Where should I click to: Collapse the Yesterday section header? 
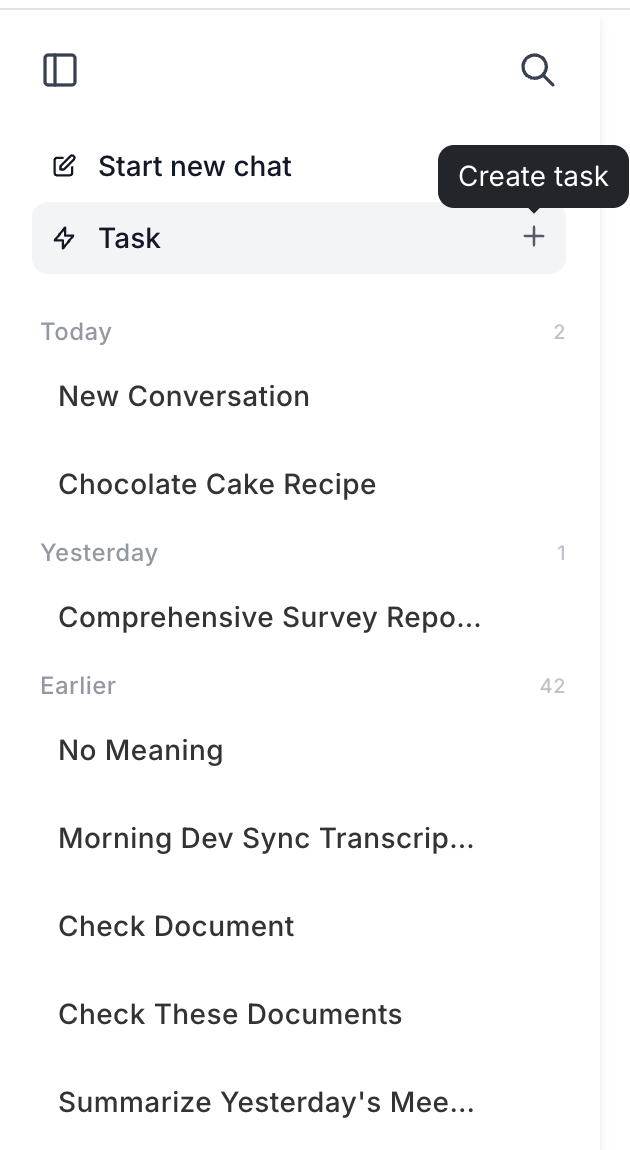[99, 553]
